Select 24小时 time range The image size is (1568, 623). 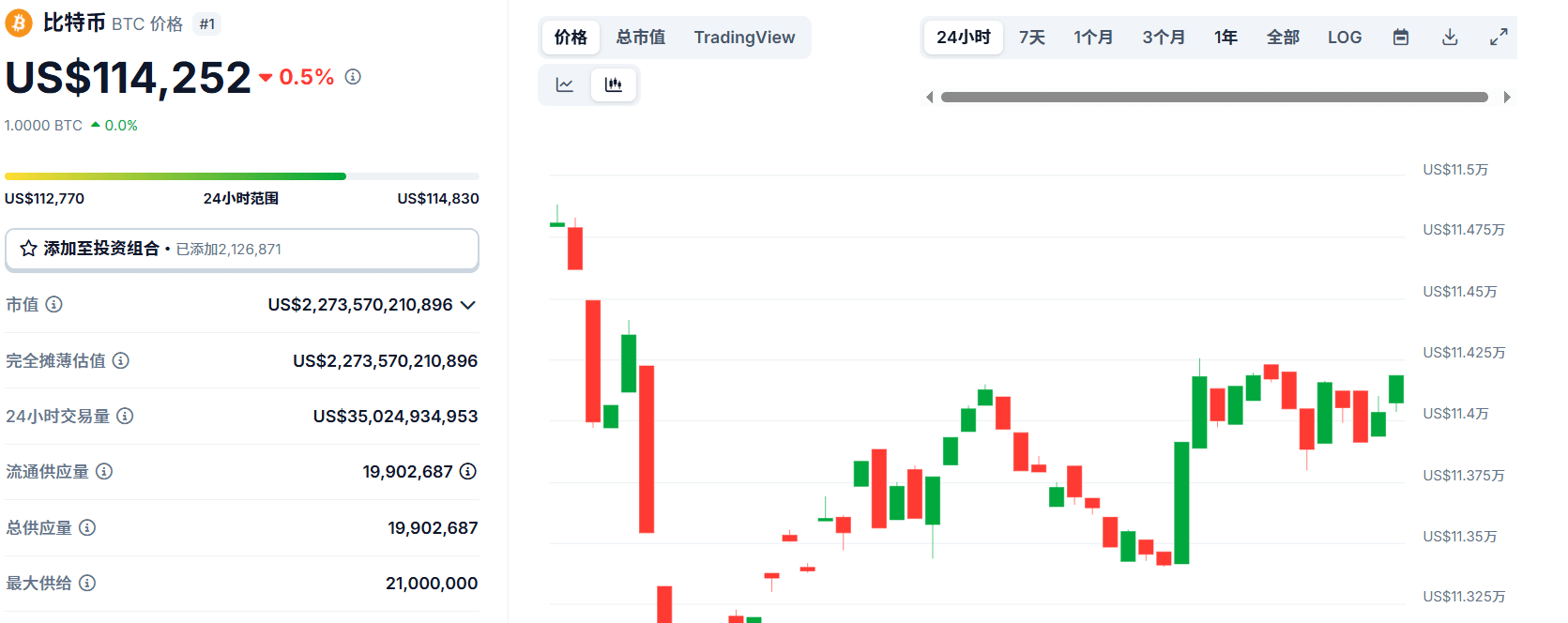pyautogui.click(x=964, y=38)
